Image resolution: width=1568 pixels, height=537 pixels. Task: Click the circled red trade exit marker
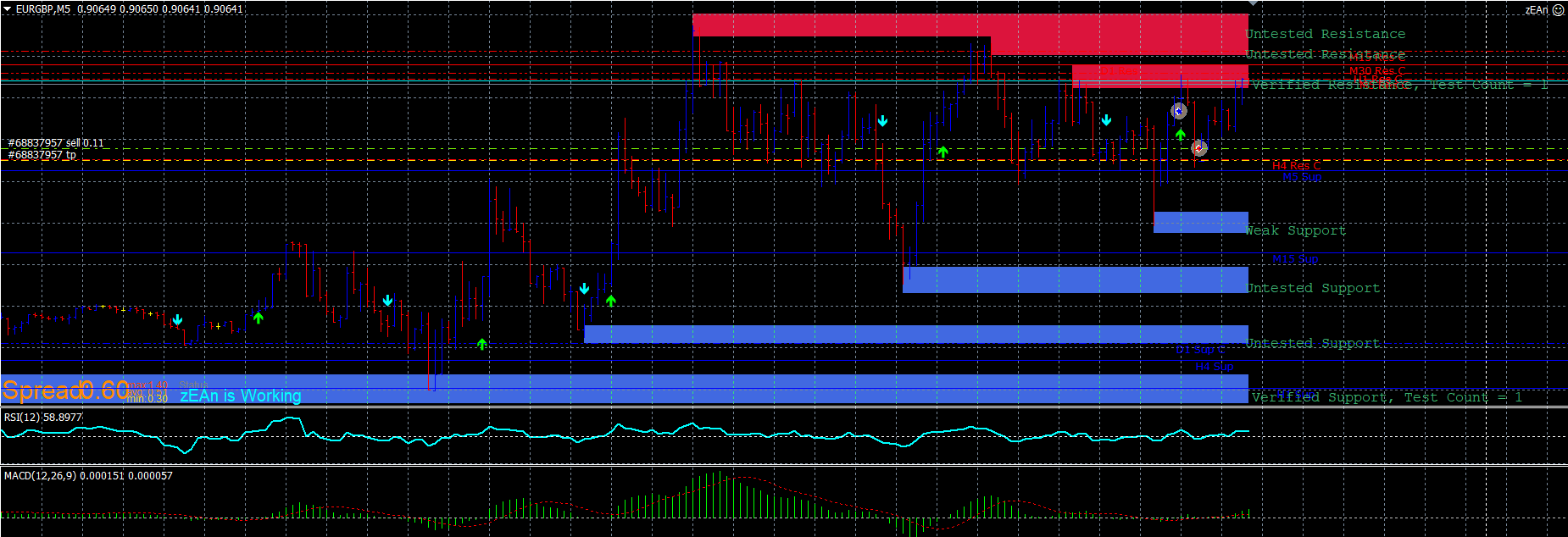[1198, 148]
